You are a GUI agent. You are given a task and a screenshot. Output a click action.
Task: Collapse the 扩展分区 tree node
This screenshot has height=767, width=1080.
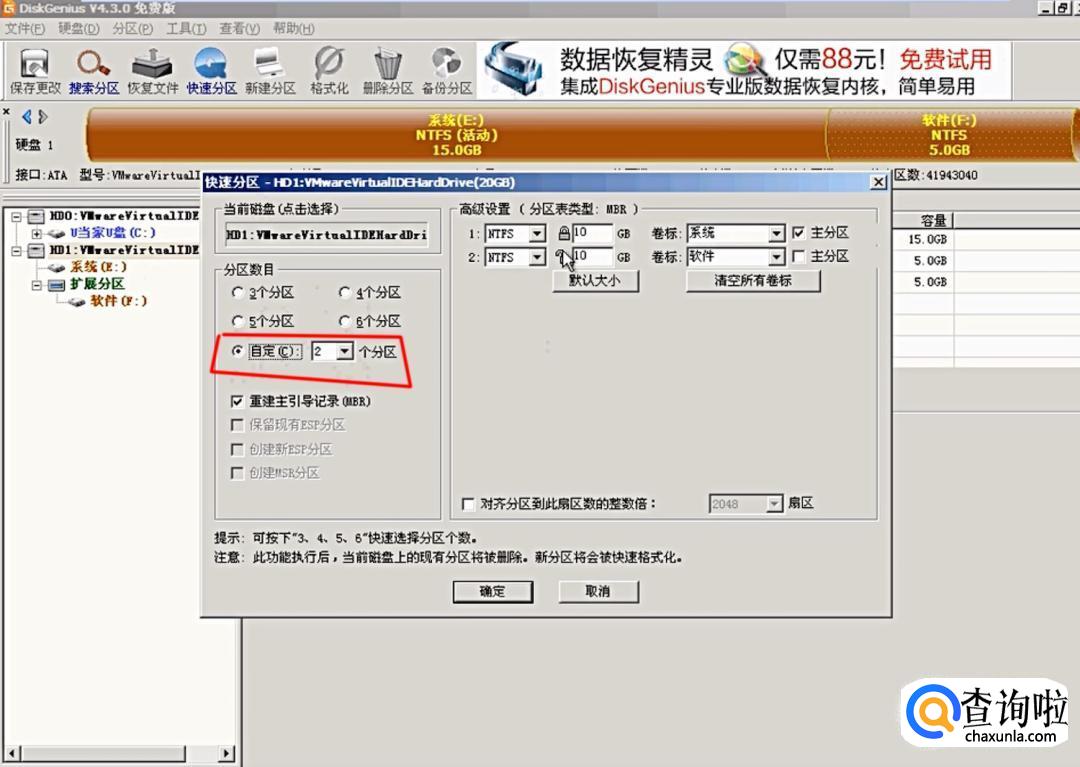pyautogui.click(x=36, y=284)
